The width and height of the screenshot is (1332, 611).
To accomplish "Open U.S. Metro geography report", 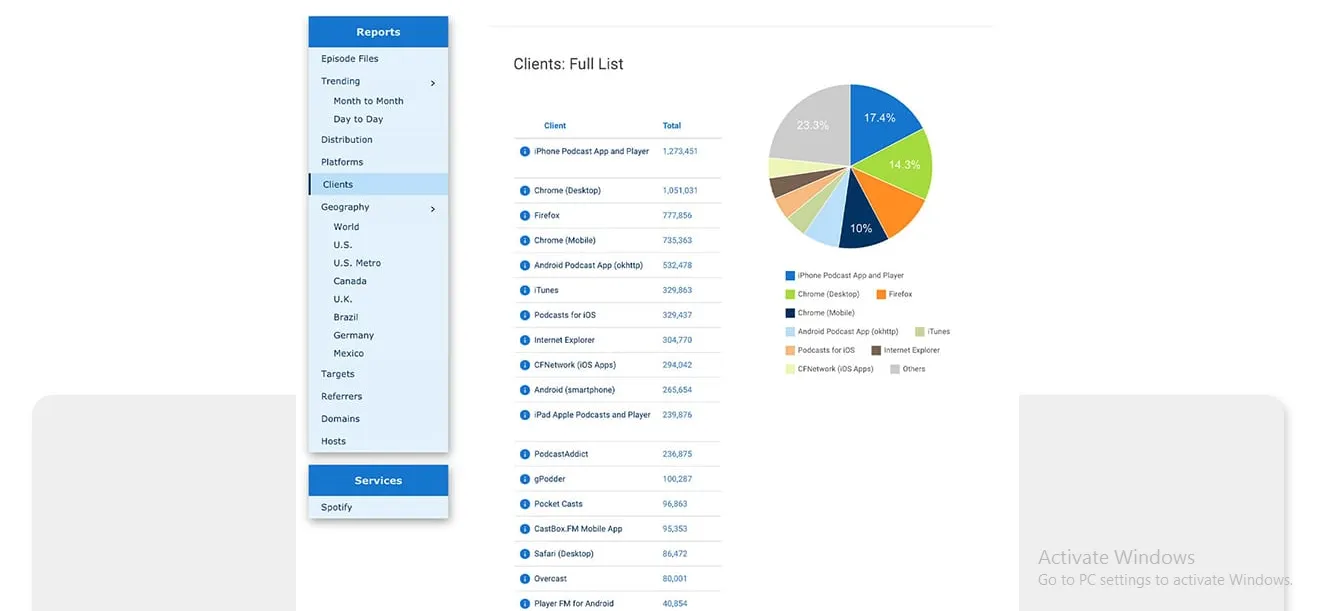I will tap(357, 263).
